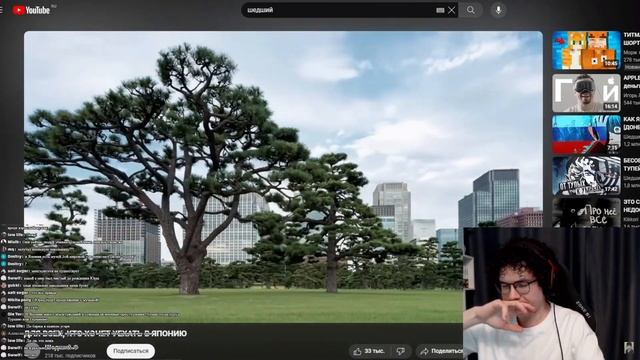Open the on-screen keyboard icon in search

pyautogui.click(x=440, y=10)
